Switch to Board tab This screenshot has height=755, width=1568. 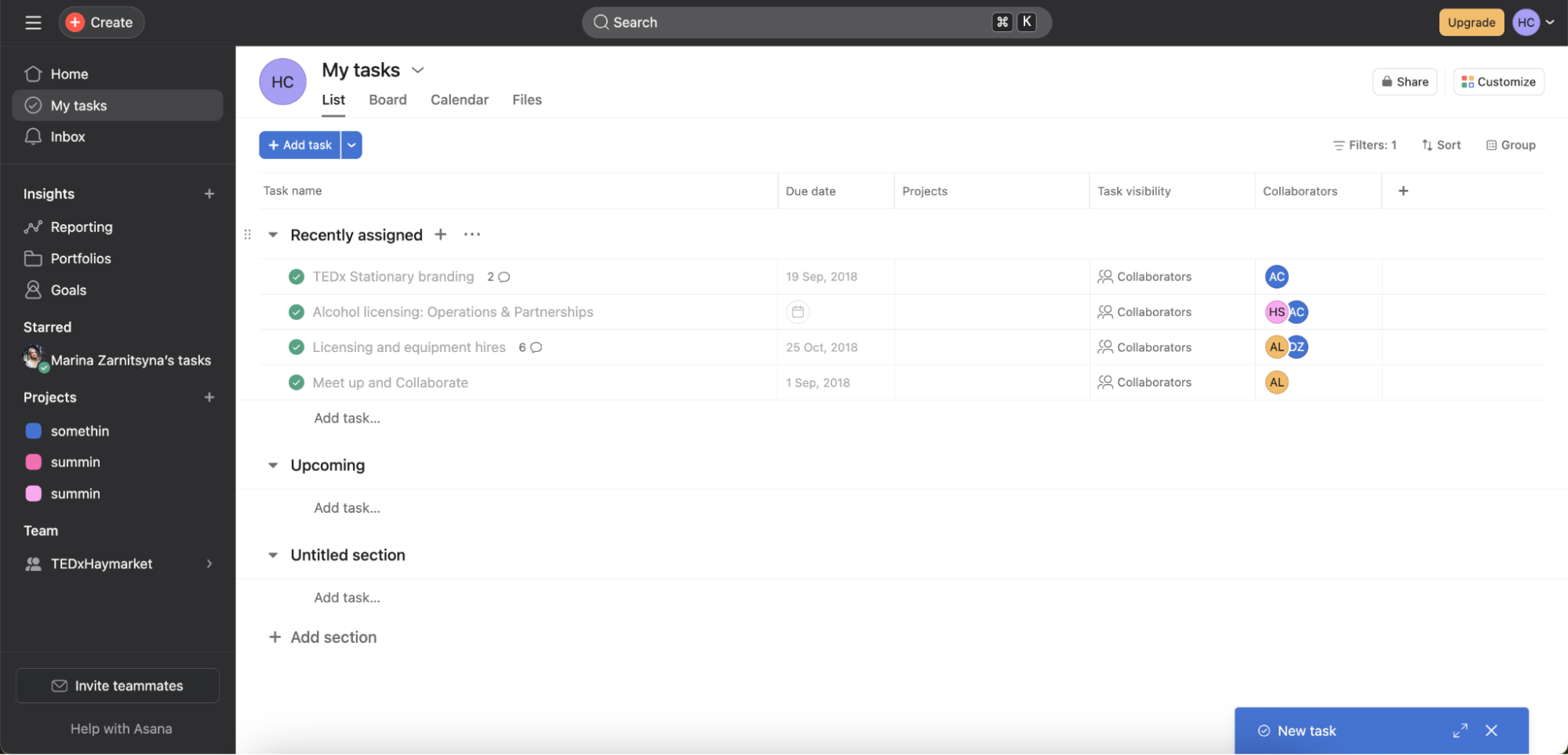click(x=387, y=100)
